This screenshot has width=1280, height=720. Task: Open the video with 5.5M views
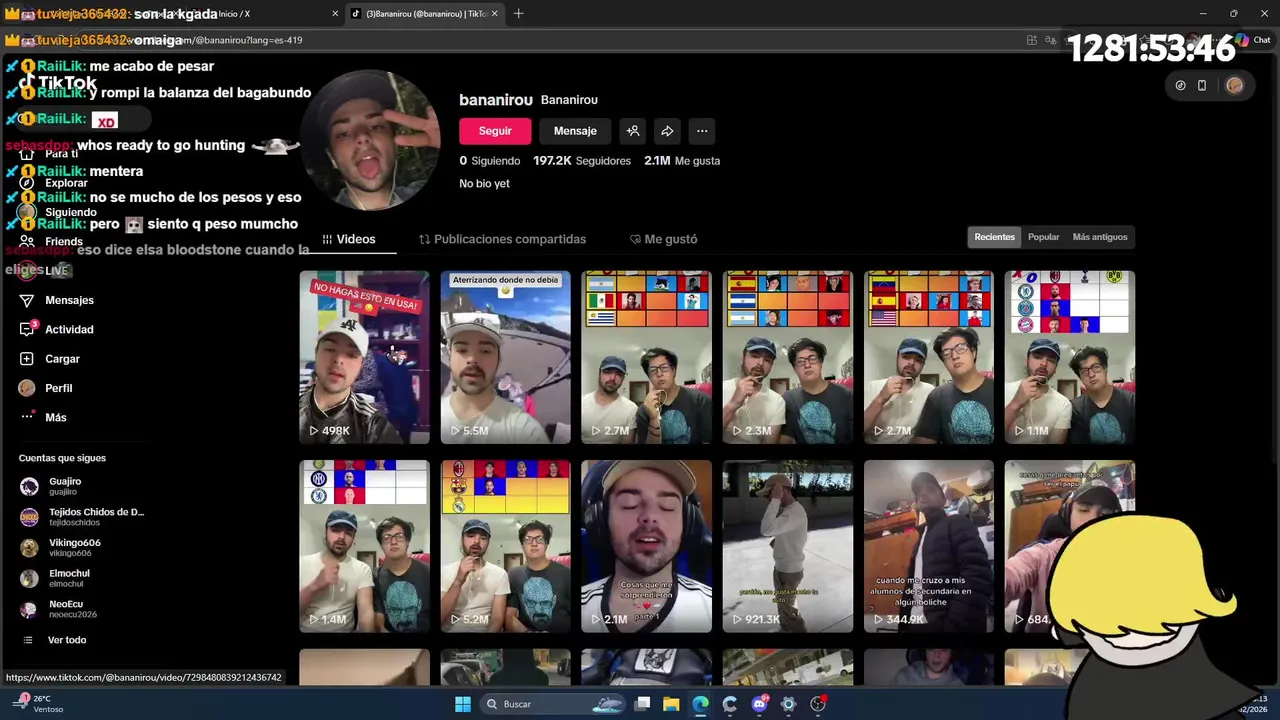pyautogui.click(x=506, y=357)
